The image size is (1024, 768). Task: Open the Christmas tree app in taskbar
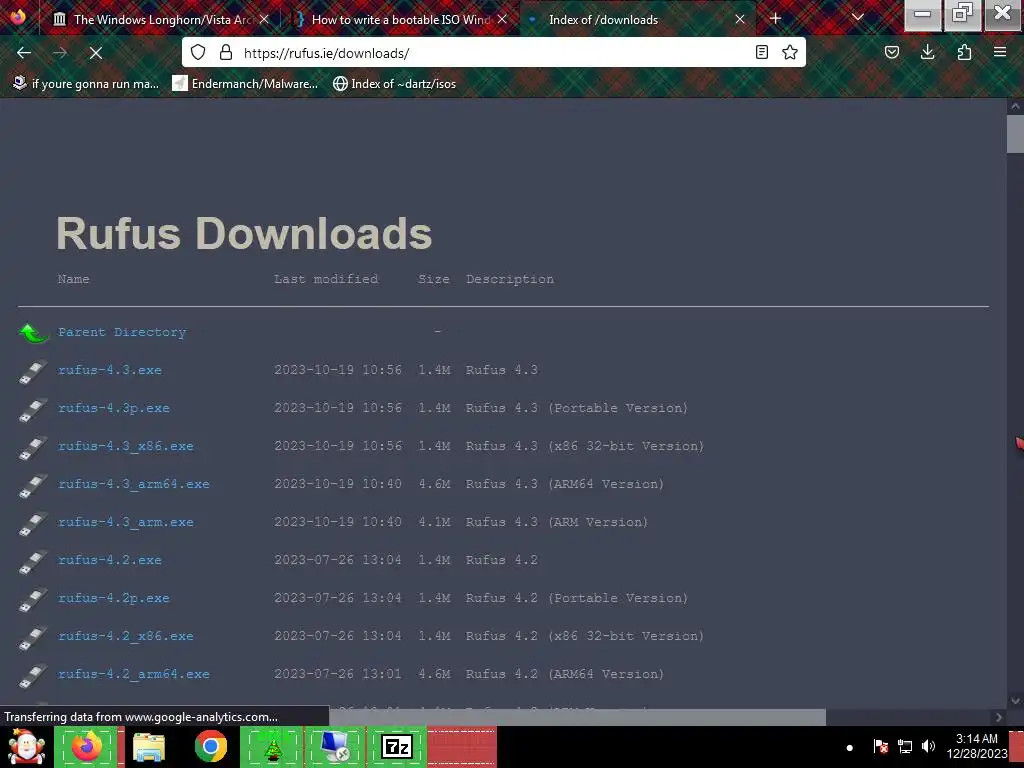coord(272,746)
